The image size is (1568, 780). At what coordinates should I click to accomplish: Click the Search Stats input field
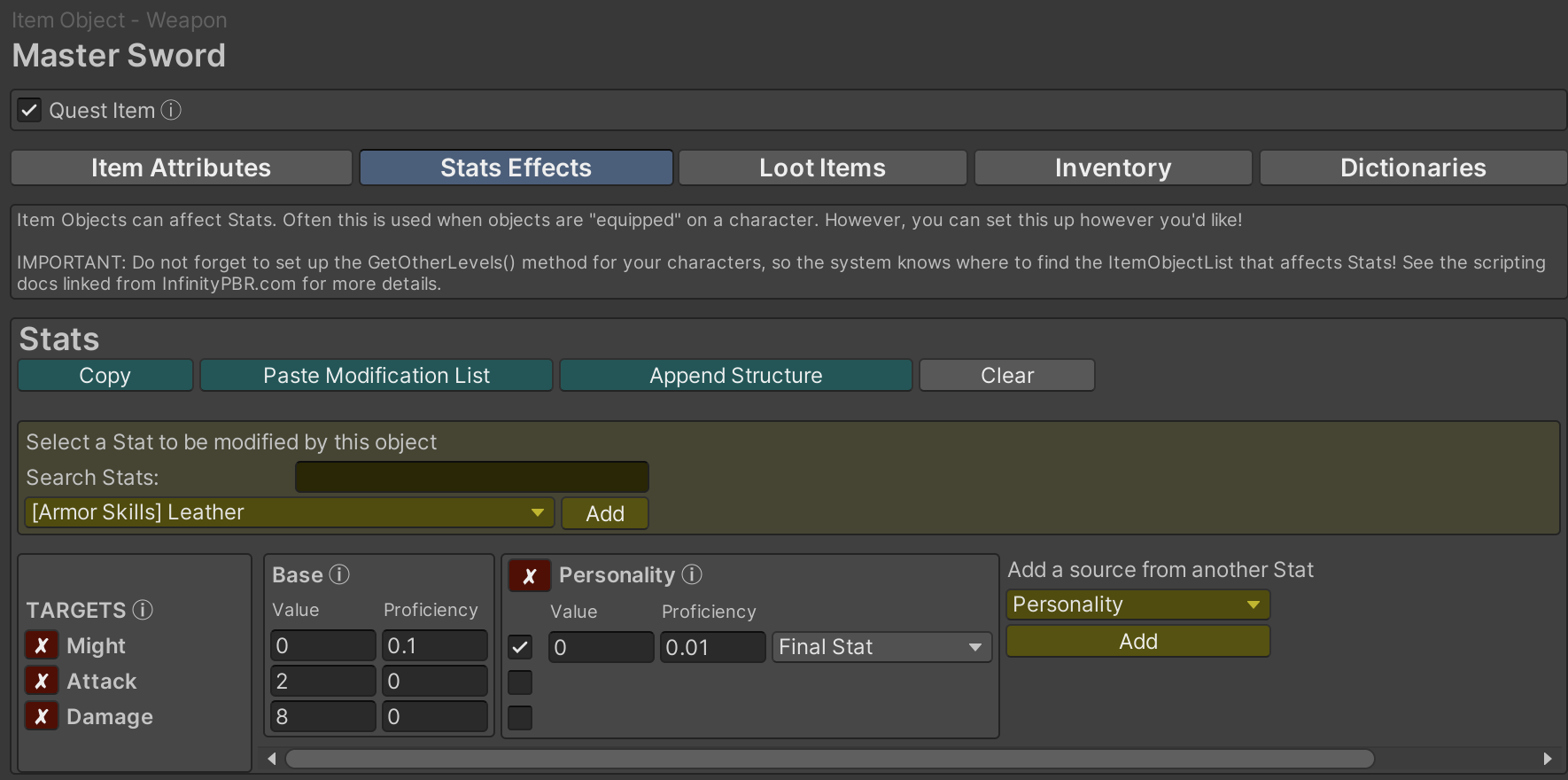click(x=471, y=477)
